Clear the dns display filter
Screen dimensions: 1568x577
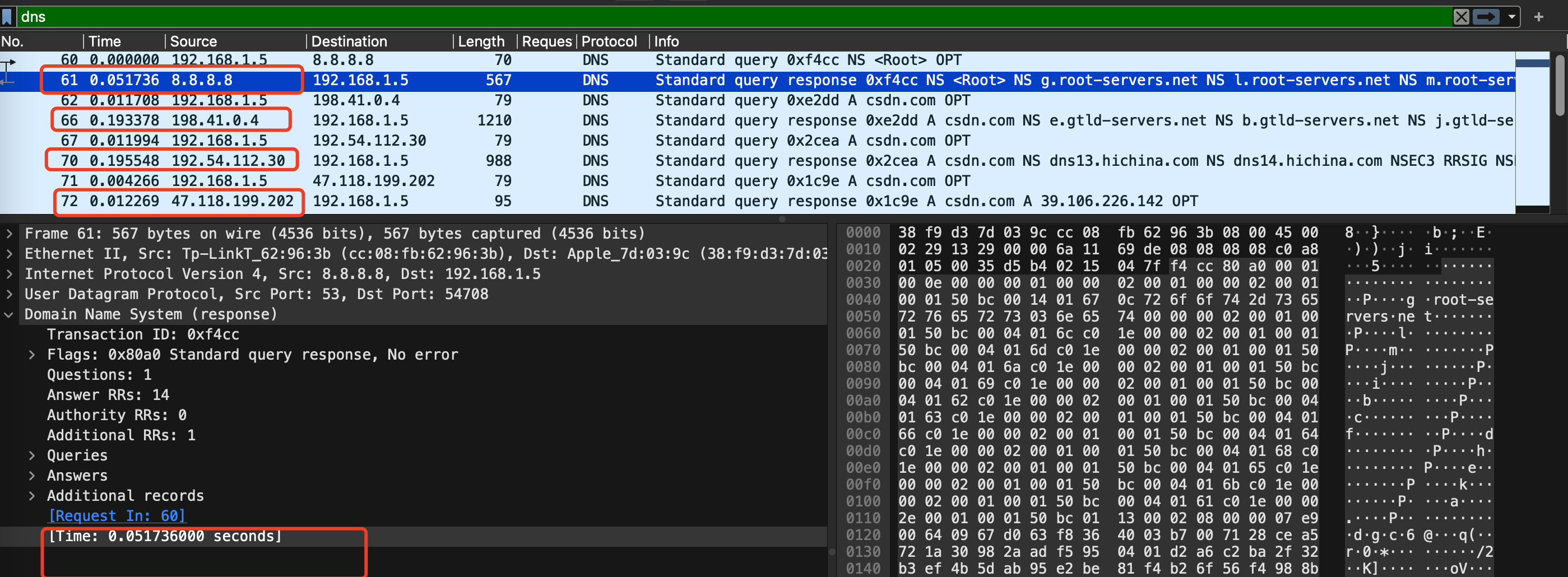[x=1461, y=16]
